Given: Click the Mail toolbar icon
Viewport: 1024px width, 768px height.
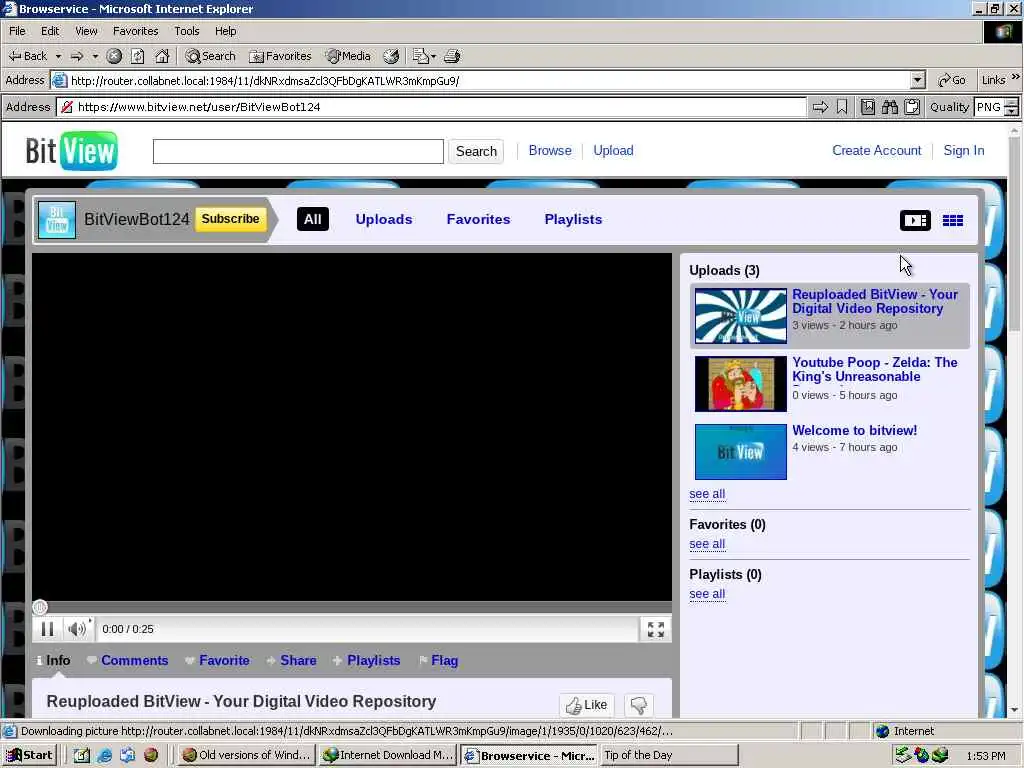Looking at the screenshot, I should coord(420,56).
